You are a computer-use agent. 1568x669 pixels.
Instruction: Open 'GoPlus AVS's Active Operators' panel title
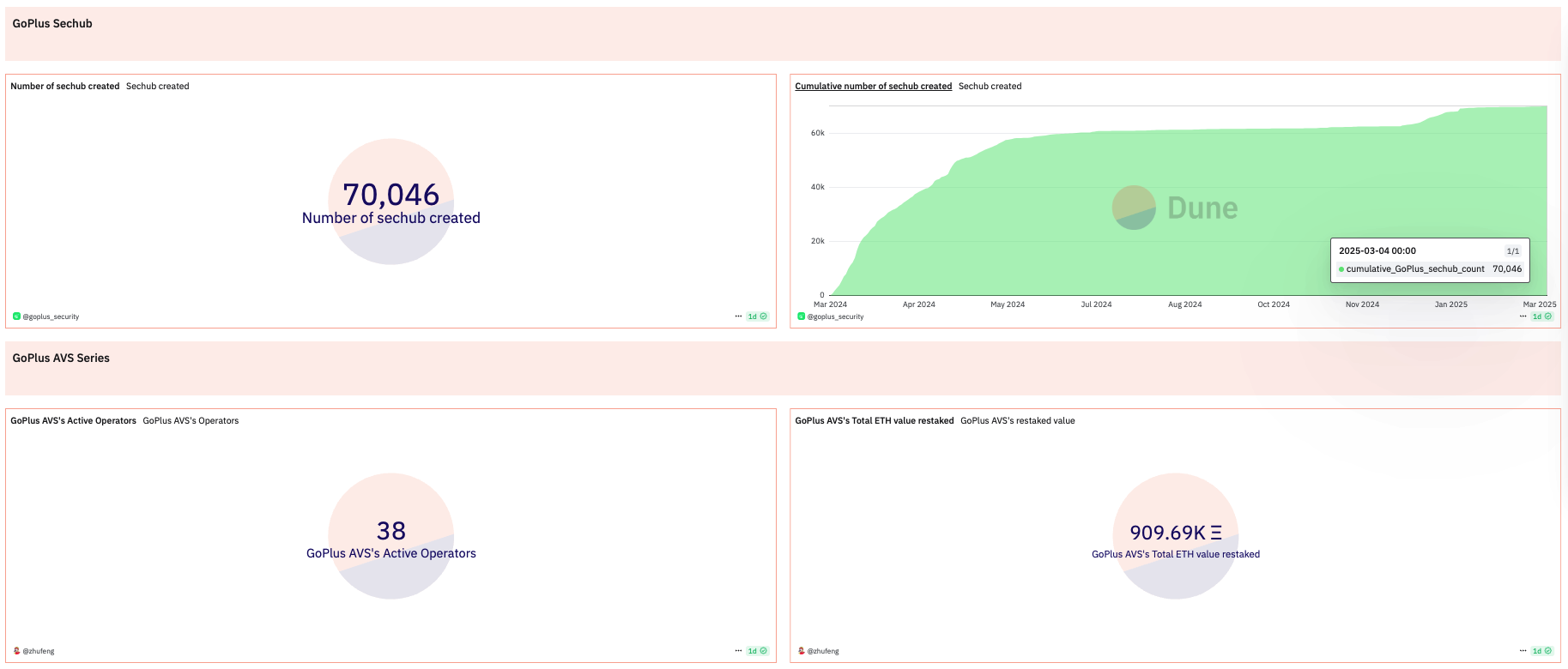(x=73, y=421)
